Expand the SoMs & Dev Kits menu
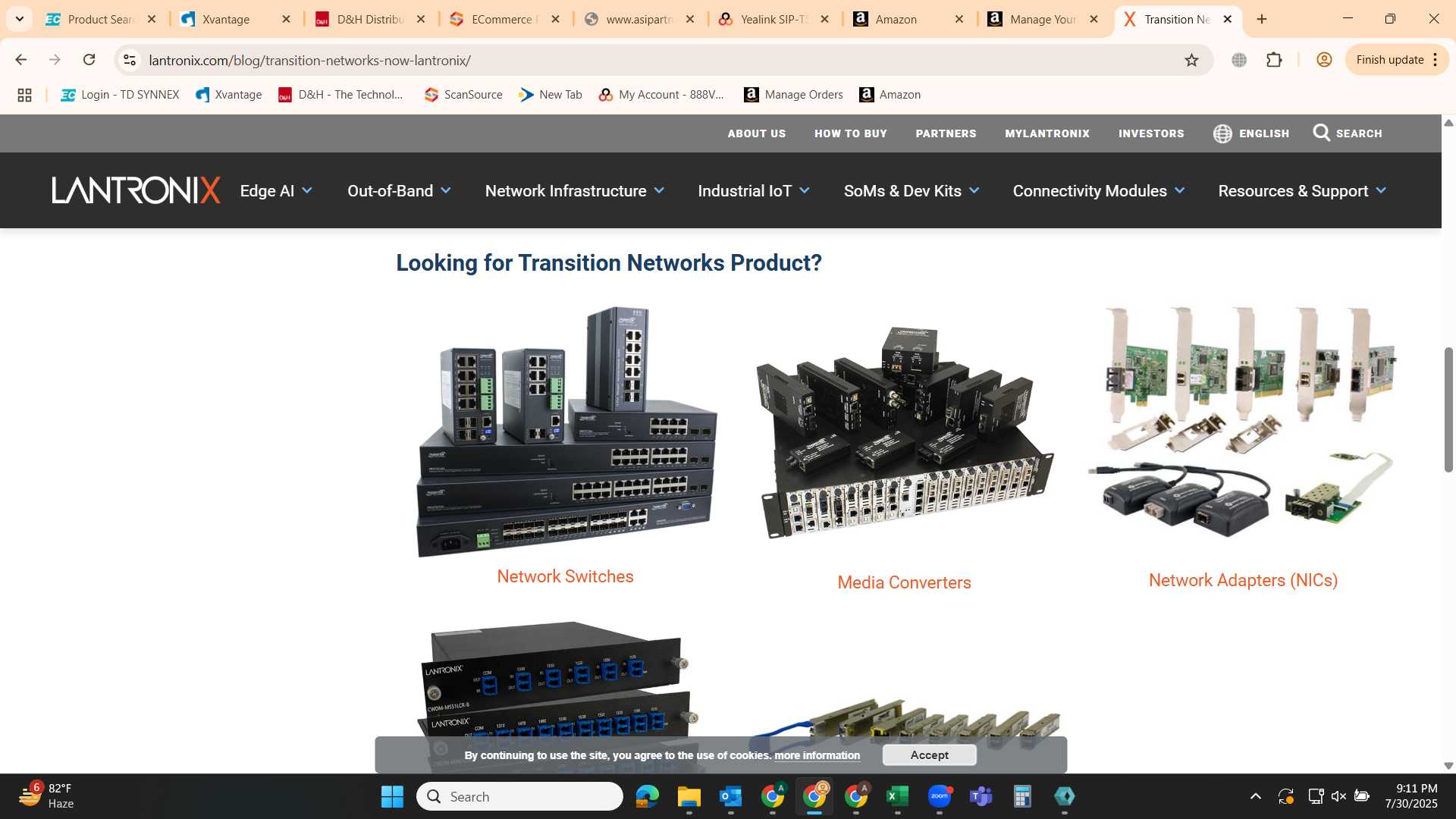 click(912, 191)
